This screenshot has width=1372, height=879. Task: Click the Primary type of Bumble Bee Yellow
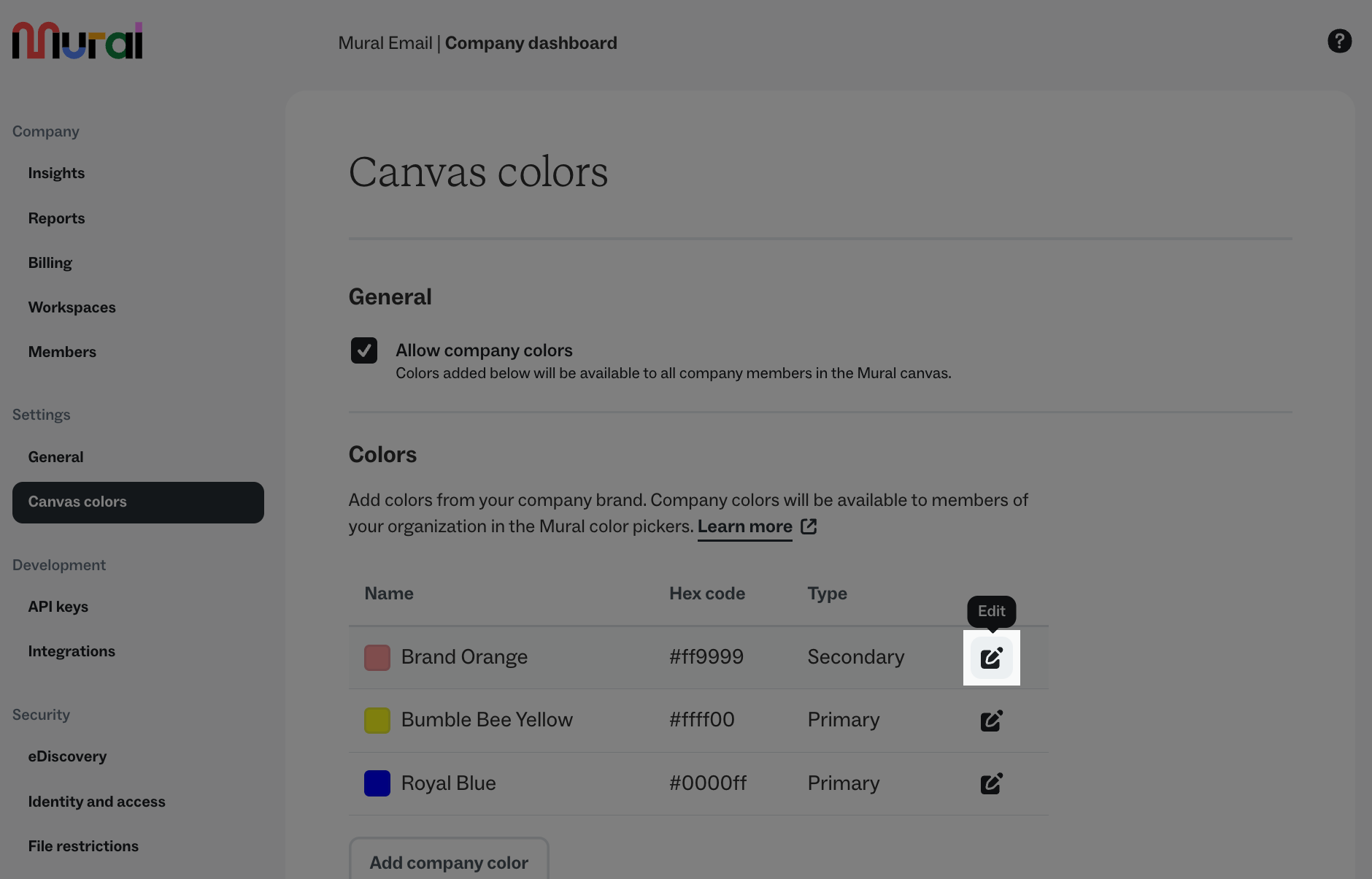pyautogui.click(x=843, y=720)
